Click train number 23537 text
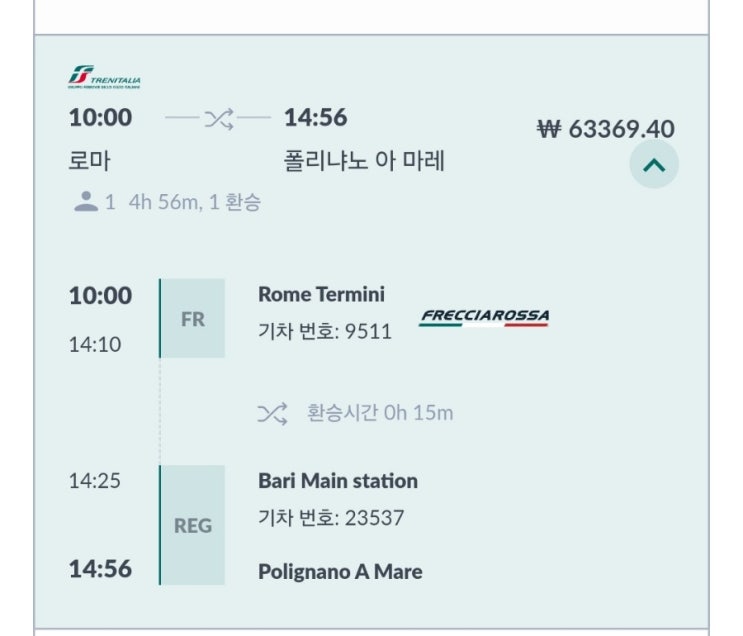This screenshot has width=743, height=636. pyautogui.click(x=331, y=518)
